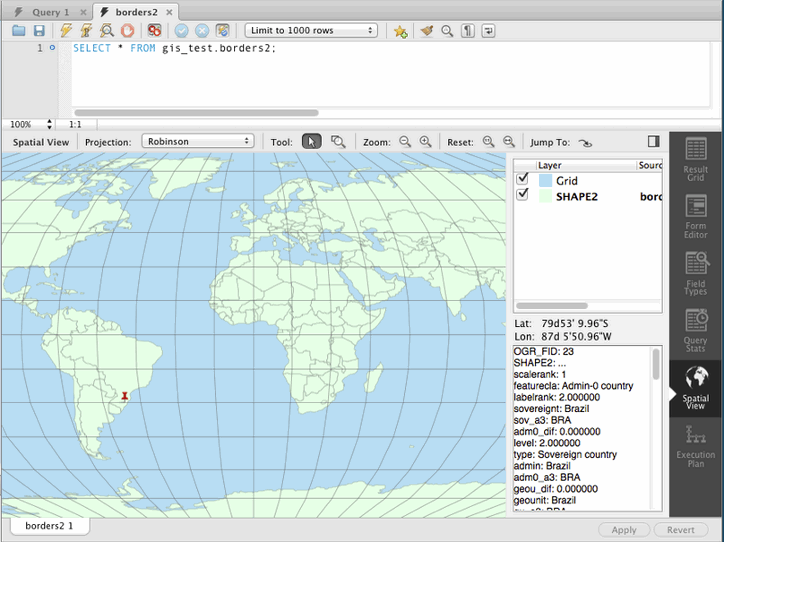Uncheck the Grid layer checkbox
This screenshot has width=800, height=599.
pos(522,179)
